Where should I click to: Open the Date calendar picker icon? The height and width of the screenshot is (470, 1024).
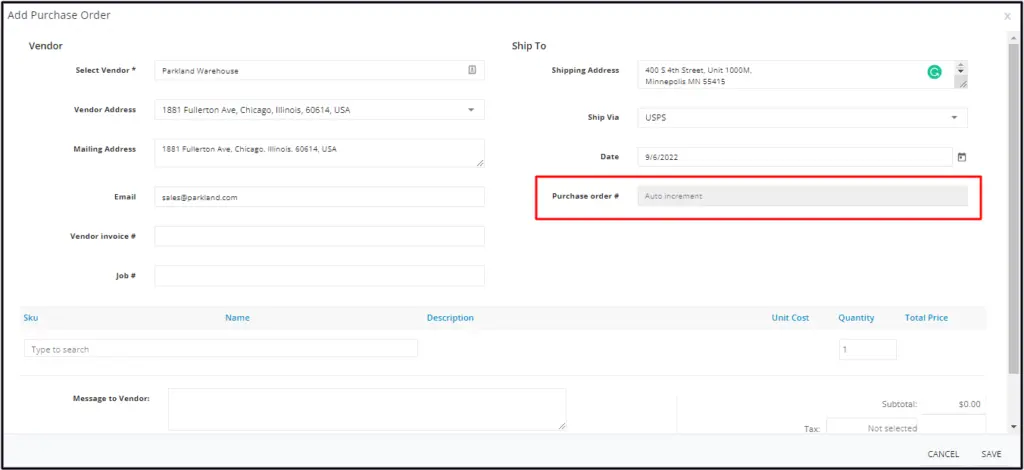click(x=961, y=157)
